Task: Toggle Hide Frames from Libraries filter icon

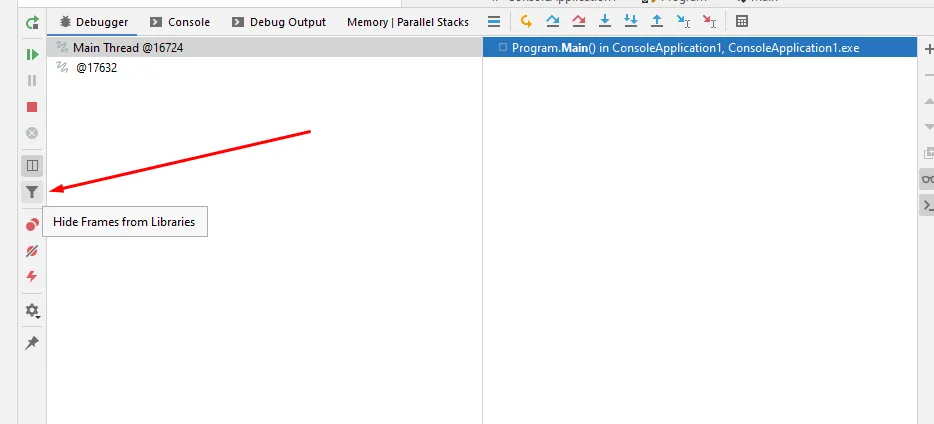Action: [32, 192]
